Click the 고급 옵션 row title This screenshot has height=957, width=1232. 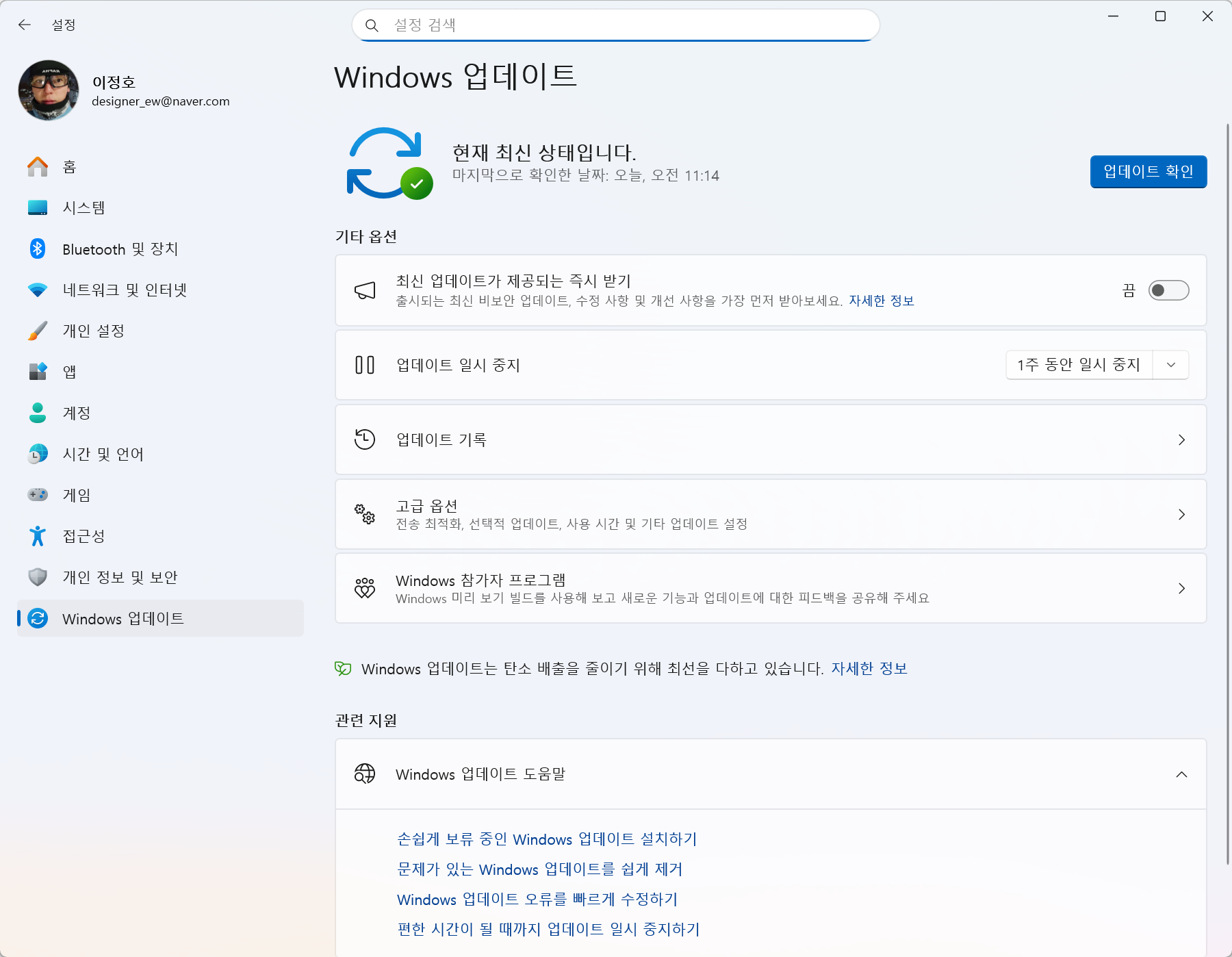coord(426,506)
